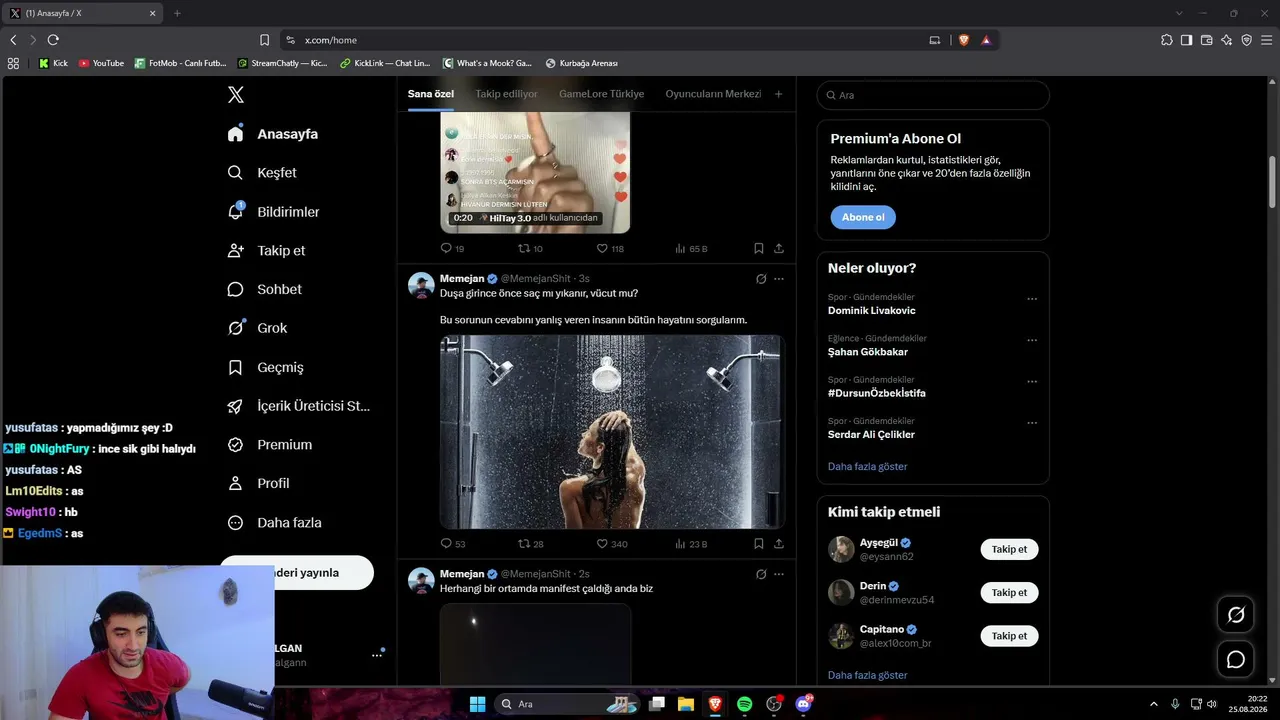Image resolution: width=1280 pixels, height=720 pixels.
Task: Open İçerik Üreticisi Stüdyosu sidebar item
Action: tap(299, 406)
